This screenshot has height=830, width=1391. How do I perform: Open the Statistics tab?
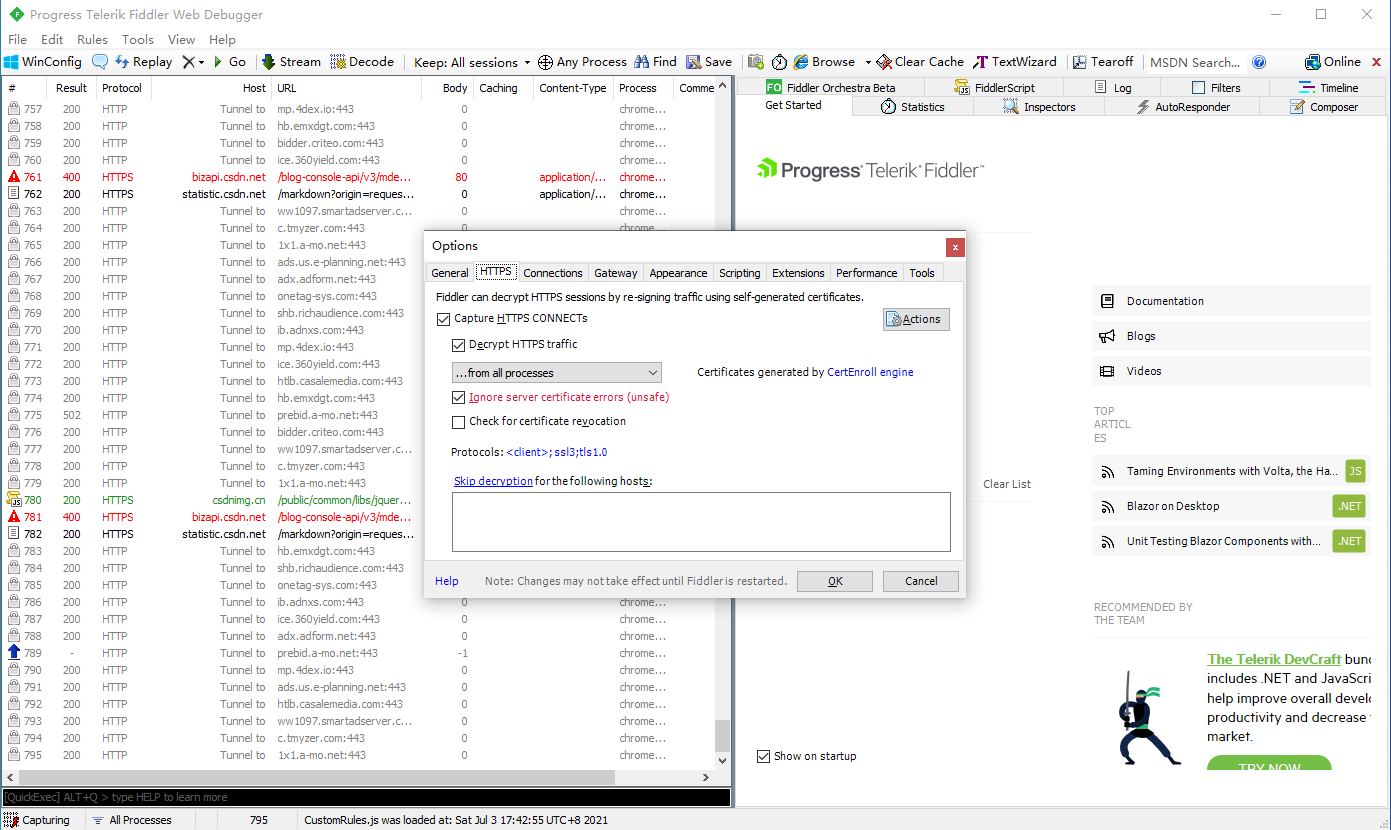(912, 107)
